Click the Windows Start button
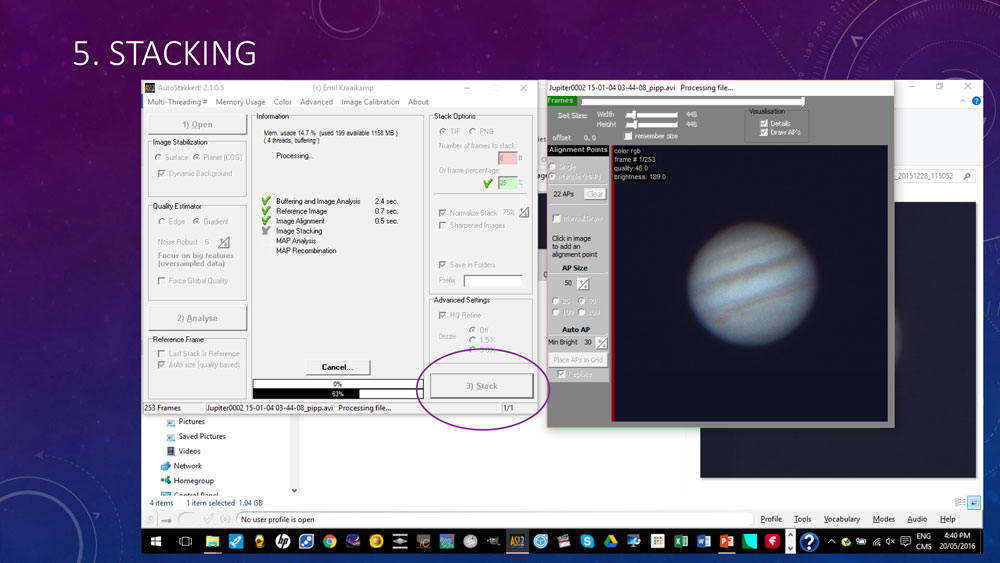This screenshot has height=563, width=1000. coord(156,541)
